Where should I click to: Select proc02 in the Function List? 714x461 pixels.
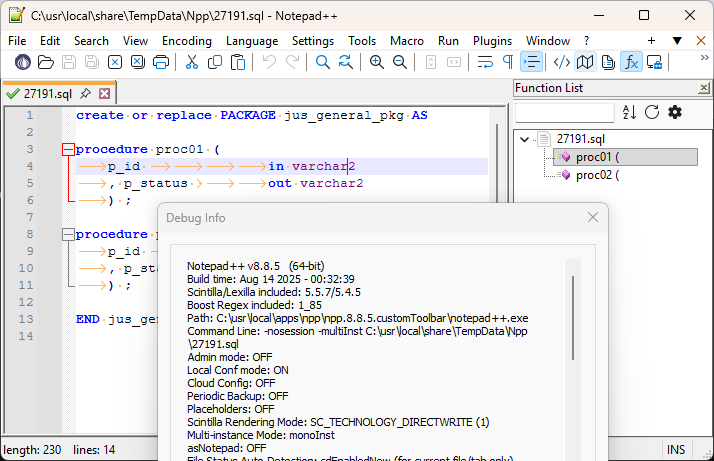point(595,175)
